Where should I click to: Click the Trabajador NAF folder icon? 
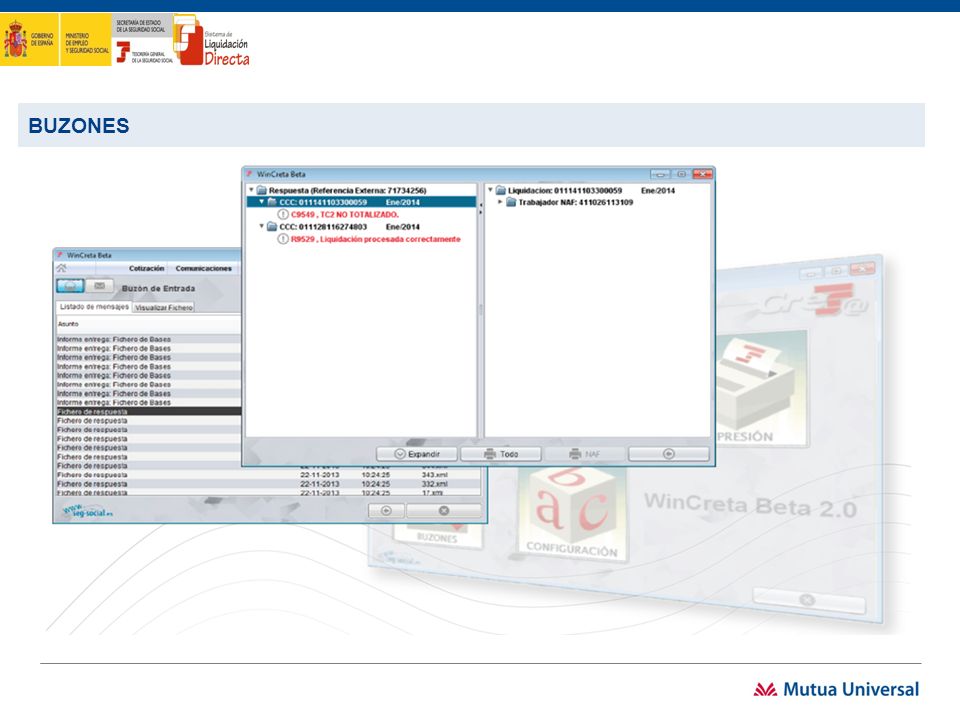tap(511, 202)
